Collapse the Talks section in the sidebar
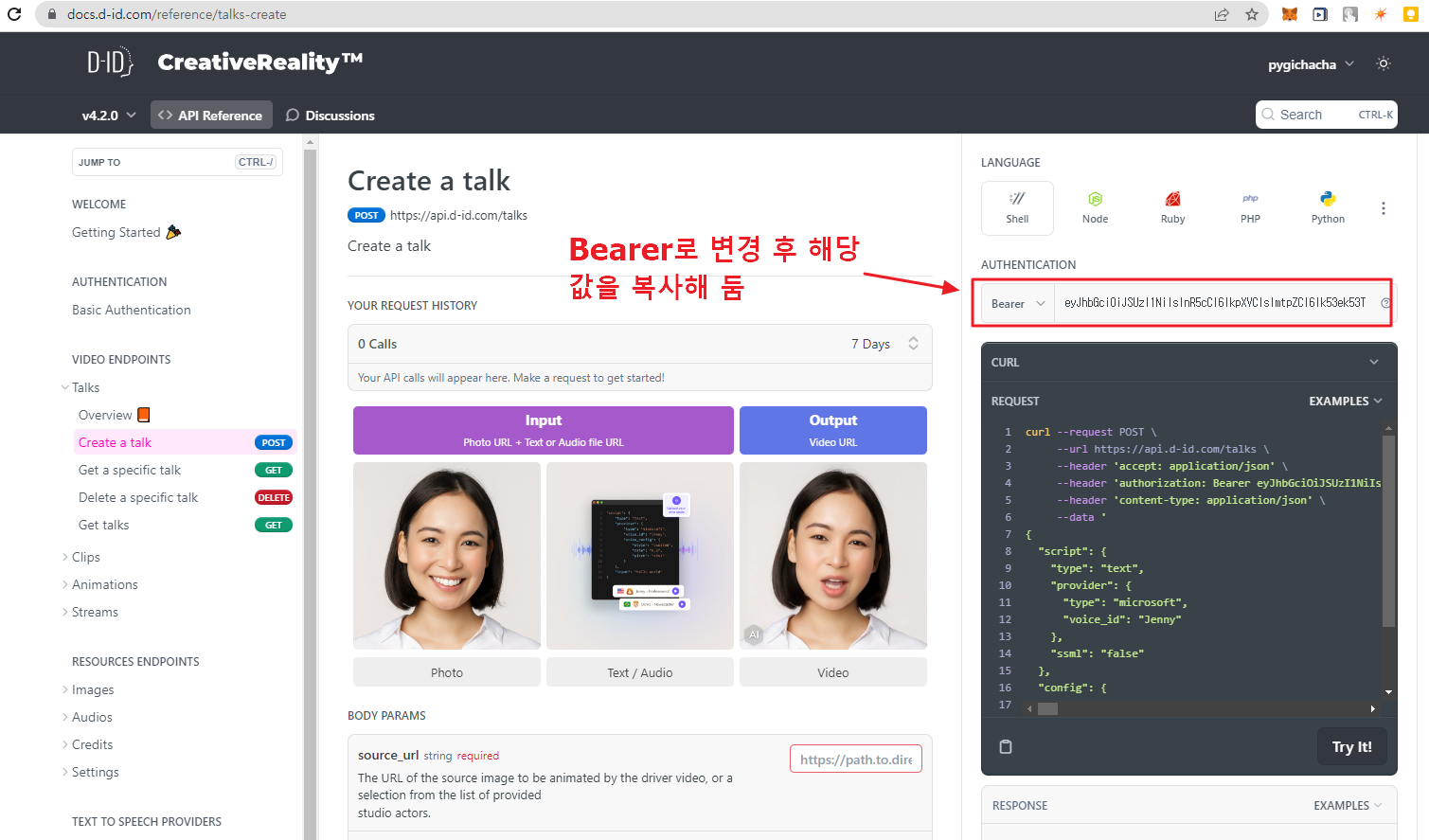 pyautogui.click(x=65, y=387)
